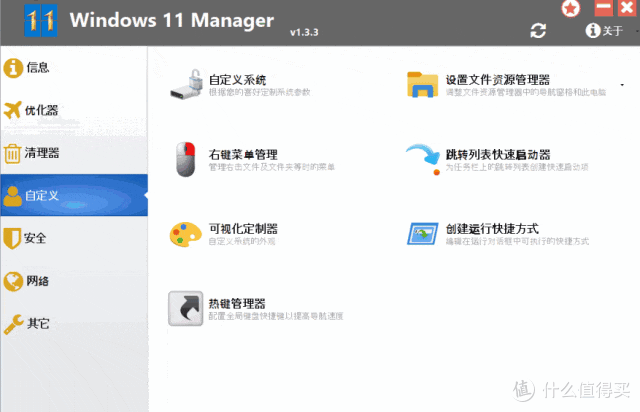The width and height of the screenshot is (640, 412).
Task: Open 可视化定制器 paint palette icon
Action: 186,234
